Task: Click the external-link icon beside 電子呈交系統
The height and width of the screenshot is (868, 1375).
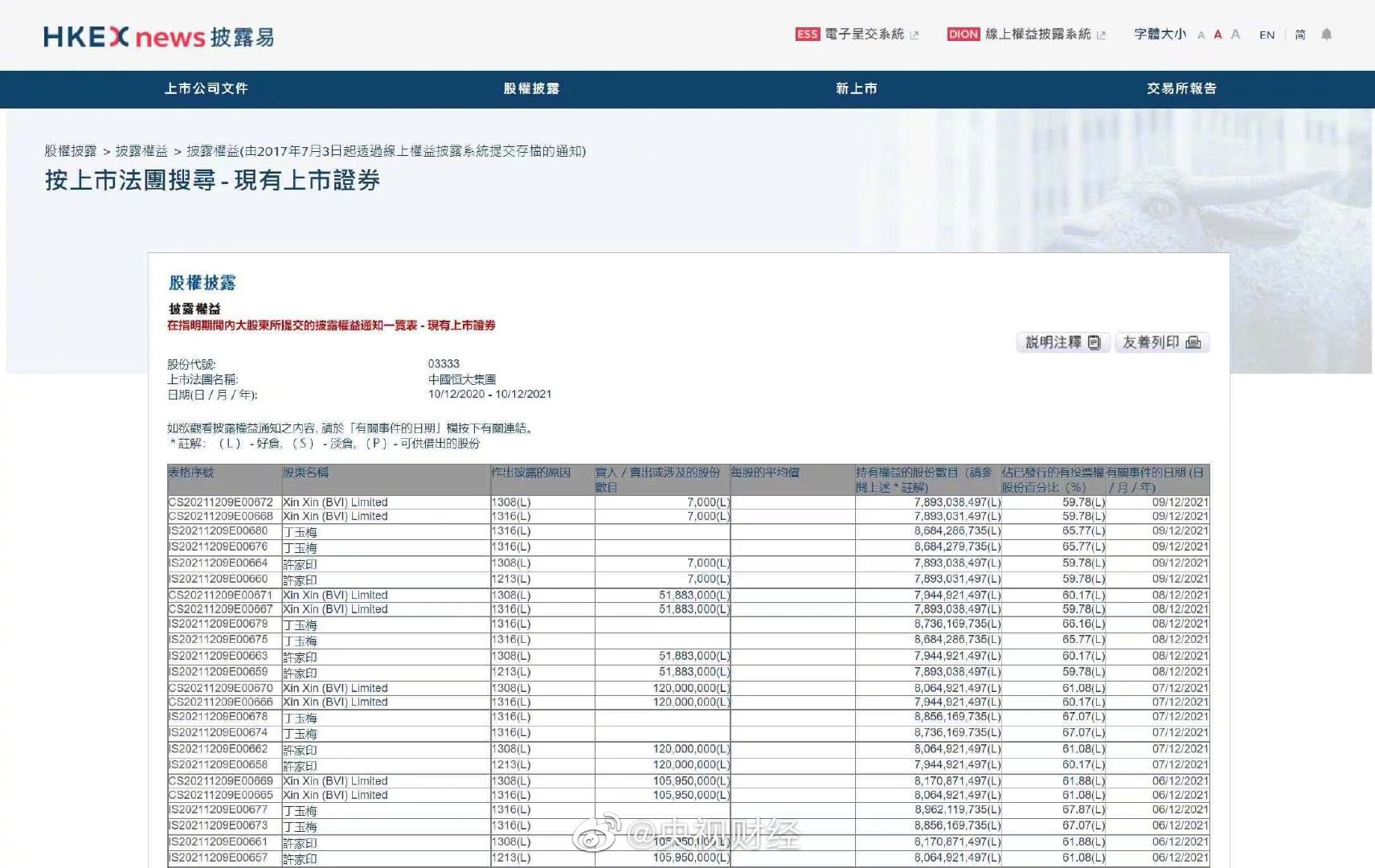Action: (914, 35)
